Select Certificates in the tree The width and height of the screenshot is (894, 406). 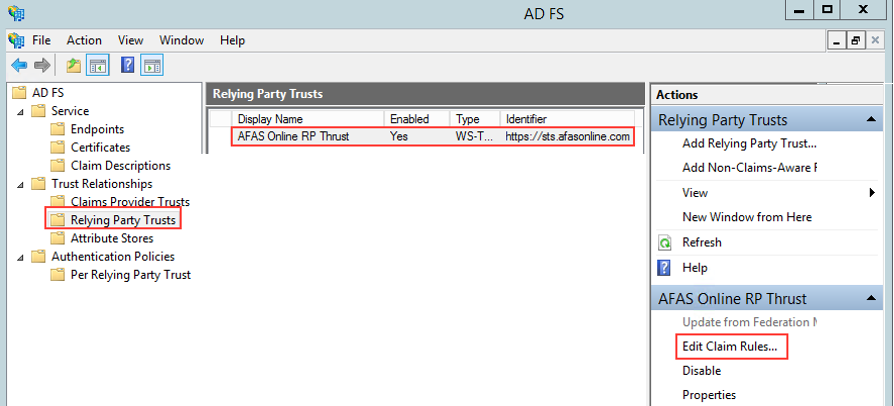pyautogui.click(x=100, y=147)
